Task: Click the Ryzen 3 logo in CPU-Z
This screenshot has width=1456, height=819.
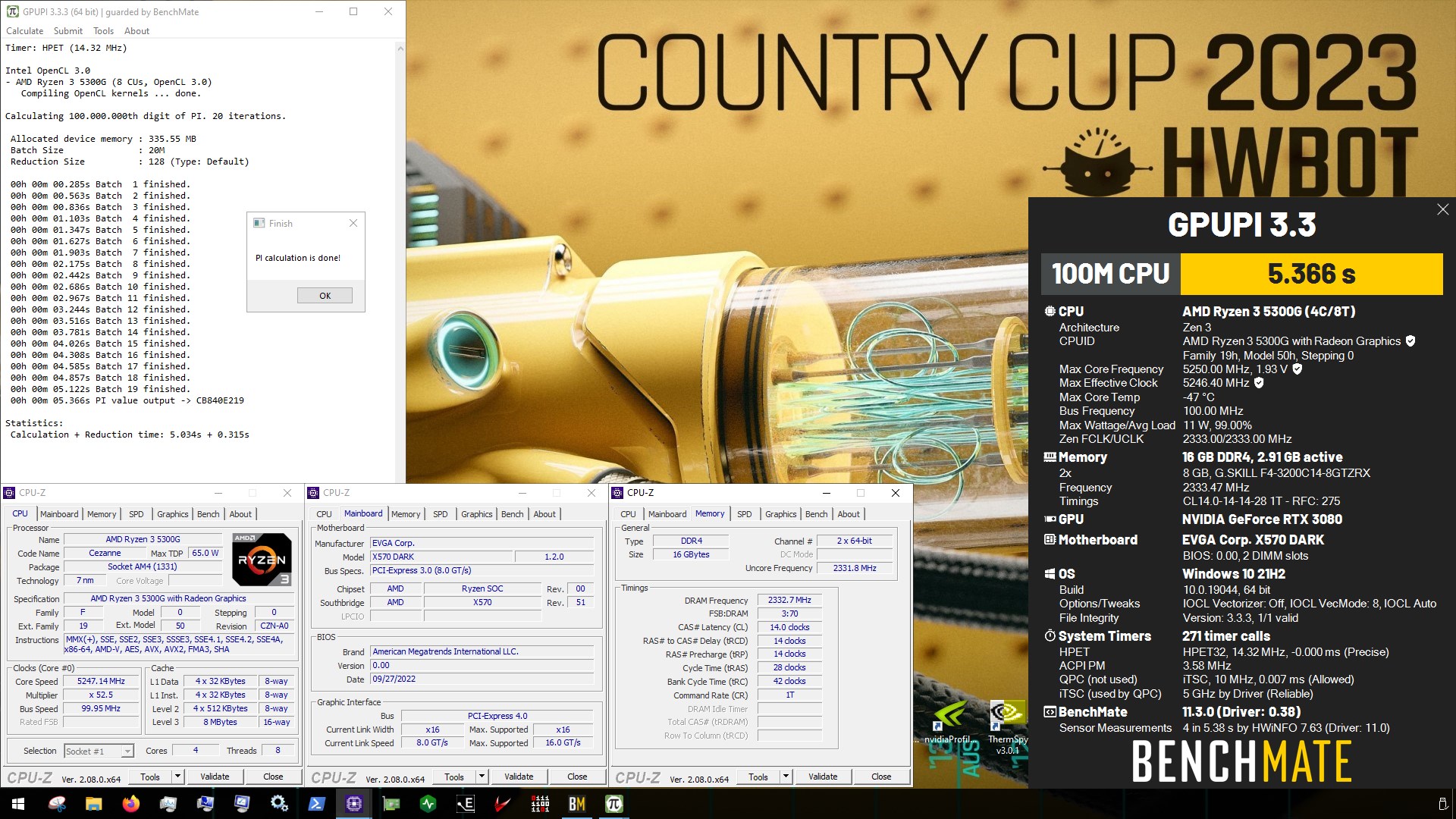Action: click(262, 560)
